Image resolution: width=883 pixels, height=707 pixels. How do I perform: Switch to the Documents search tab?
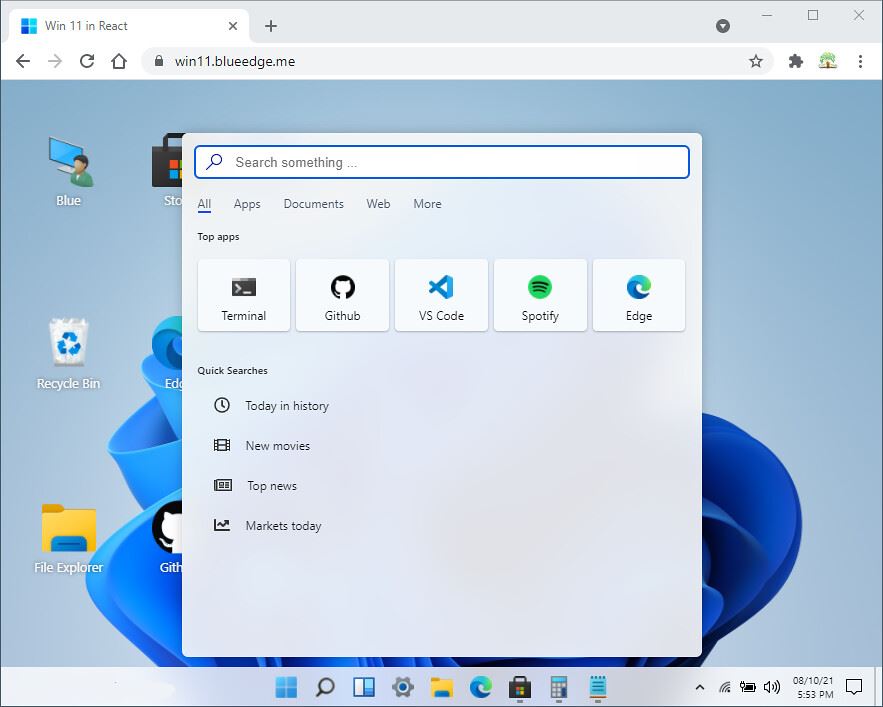point(314,204)
